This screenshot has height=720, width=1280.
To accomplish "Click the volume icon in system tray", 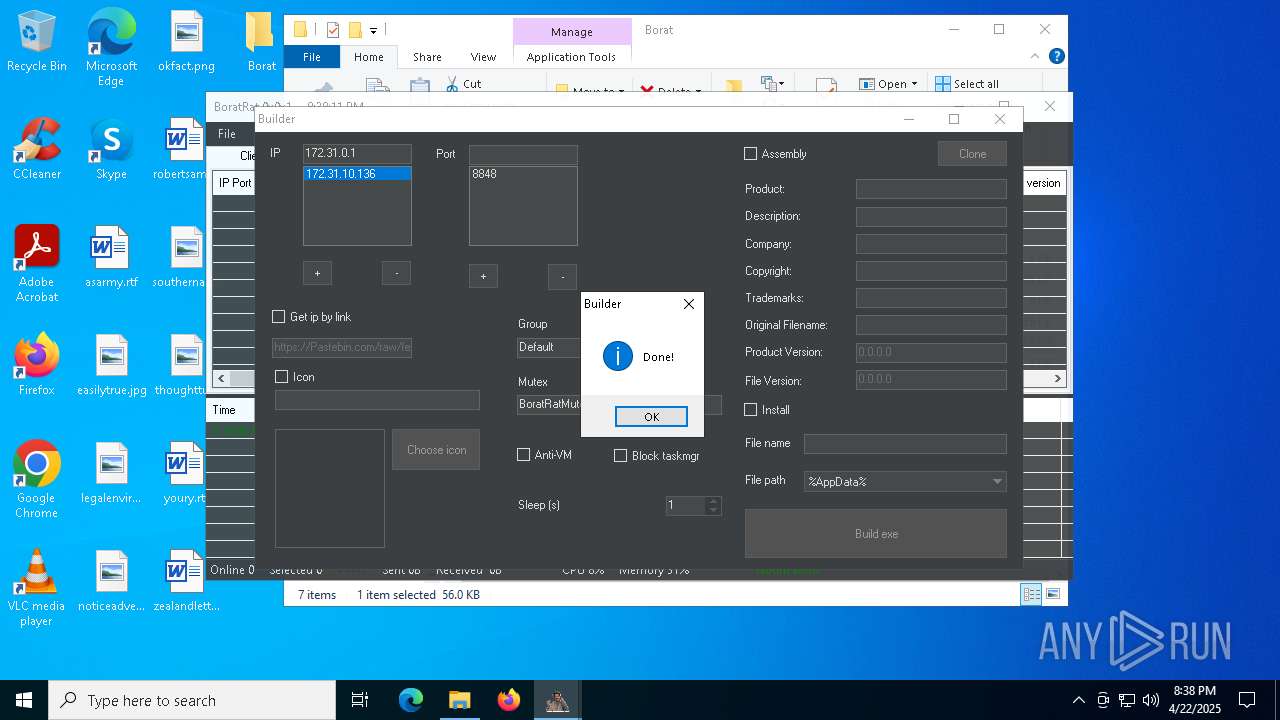I will 1151,700.
